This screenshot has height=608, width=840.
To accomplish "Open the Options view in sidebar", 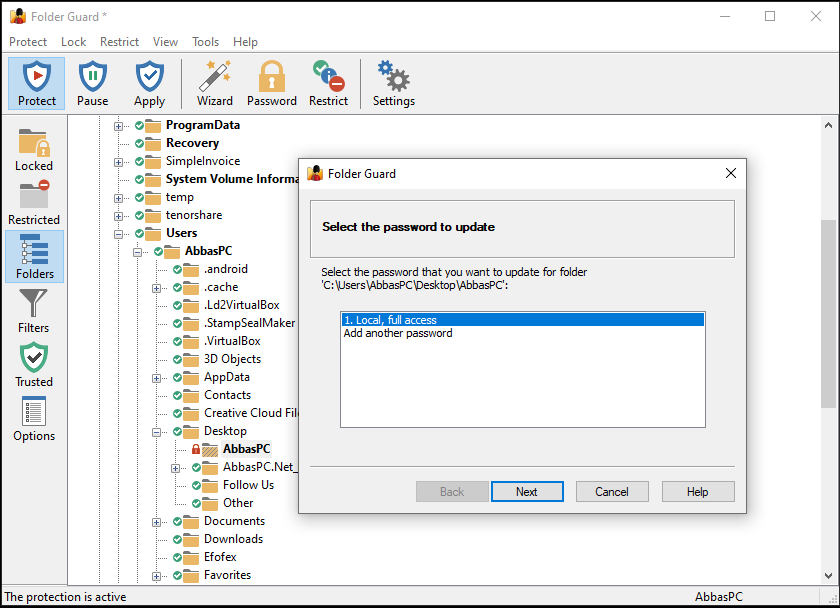I will [x=34, y=419].
